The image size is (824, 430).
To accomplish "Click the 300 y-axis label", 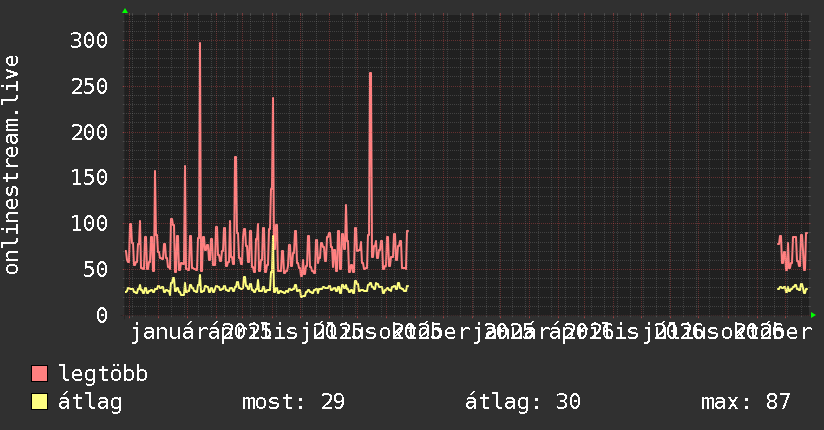I will pos(89,40).
